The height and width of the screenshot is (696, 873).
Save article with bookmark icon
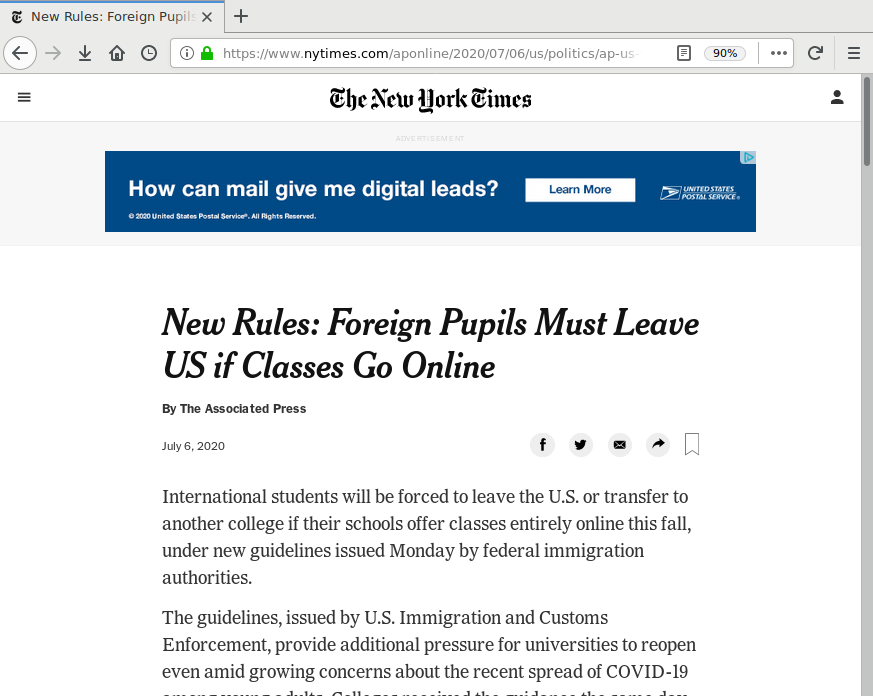692,445
